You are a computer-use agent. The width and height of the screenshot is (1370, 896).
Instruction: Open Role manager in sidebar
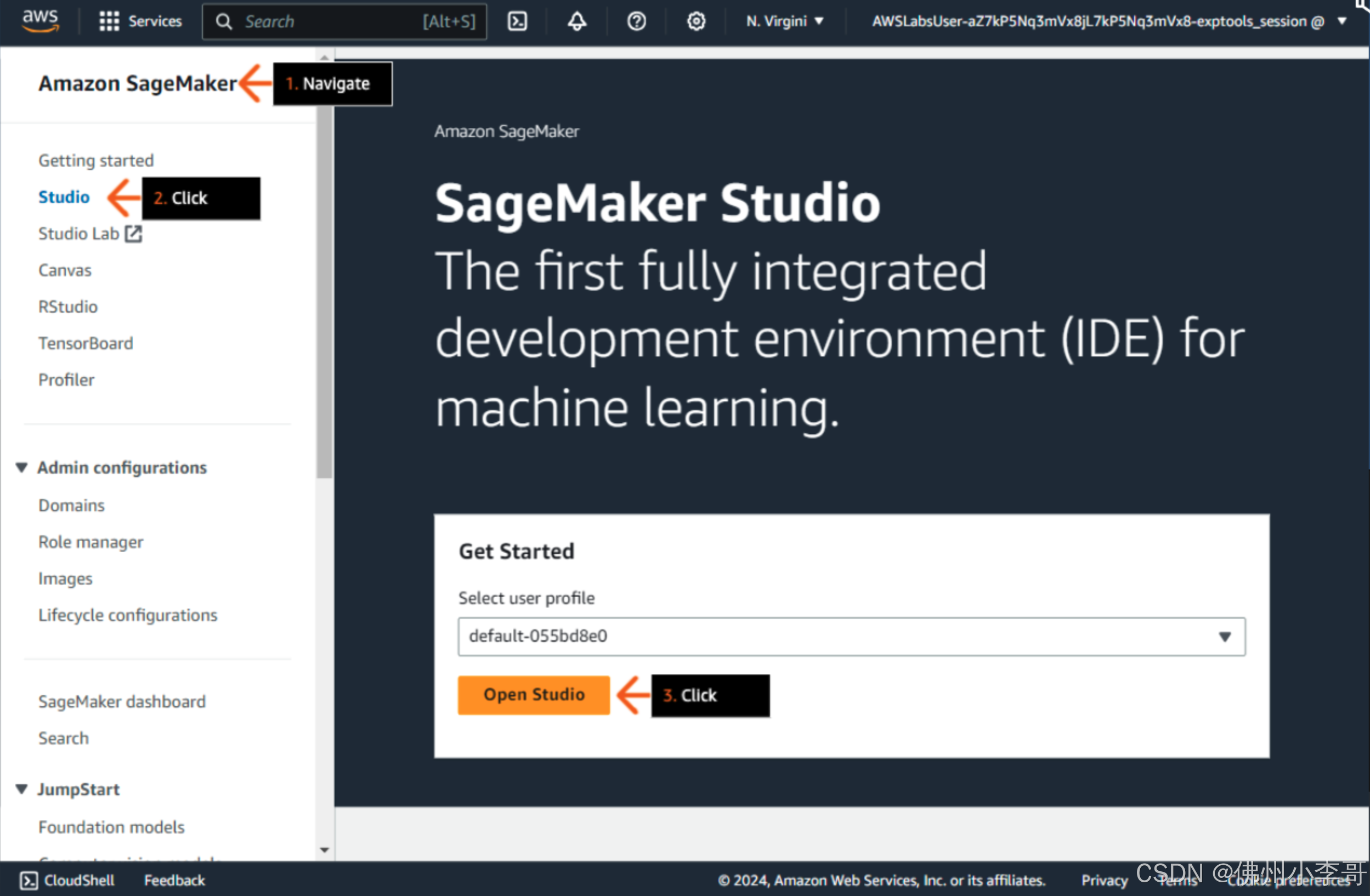(x=91, y=542)
